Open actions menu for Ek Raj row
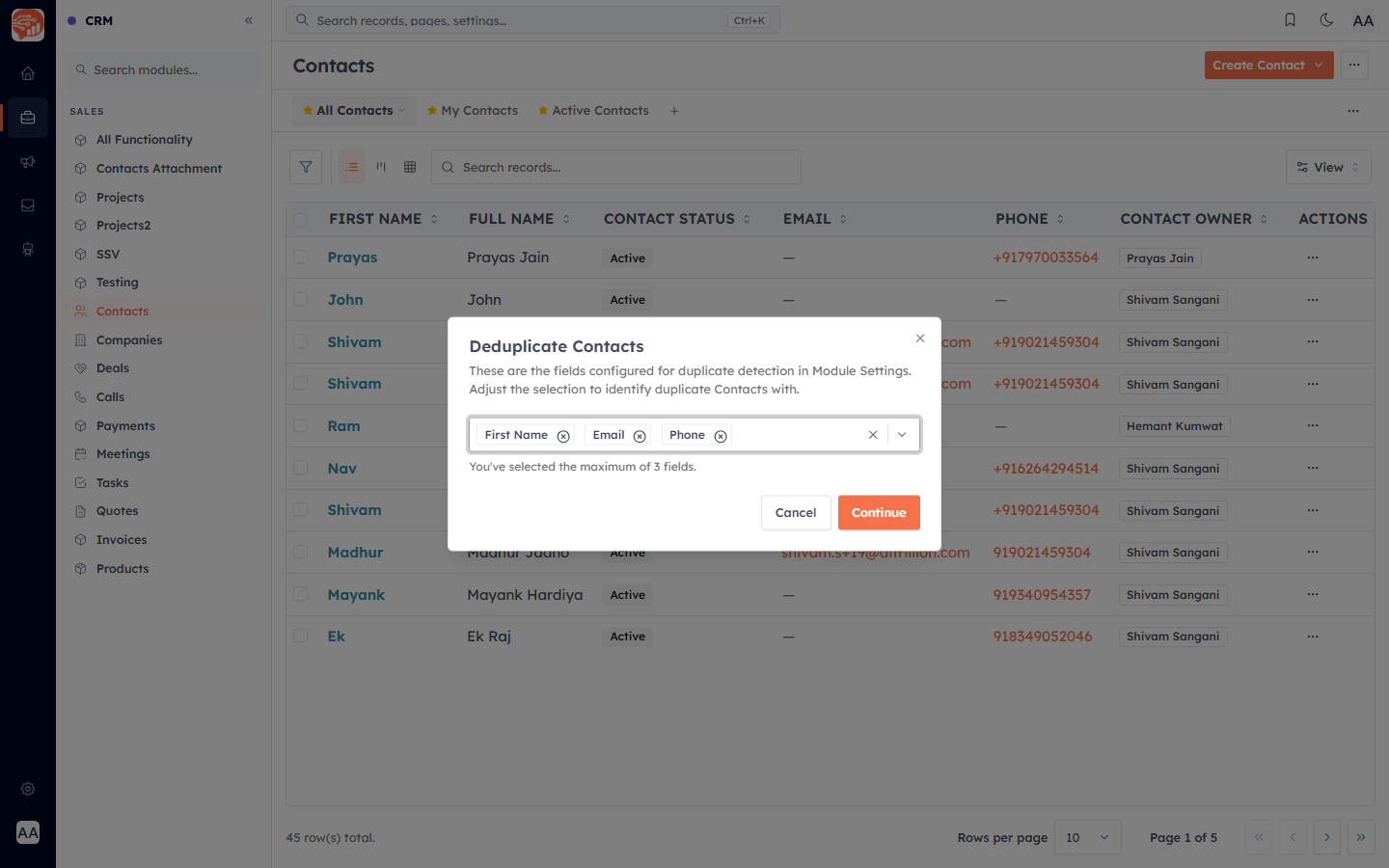The width and height of the screenshot is (1389, 868). (x=1313, y=637)
